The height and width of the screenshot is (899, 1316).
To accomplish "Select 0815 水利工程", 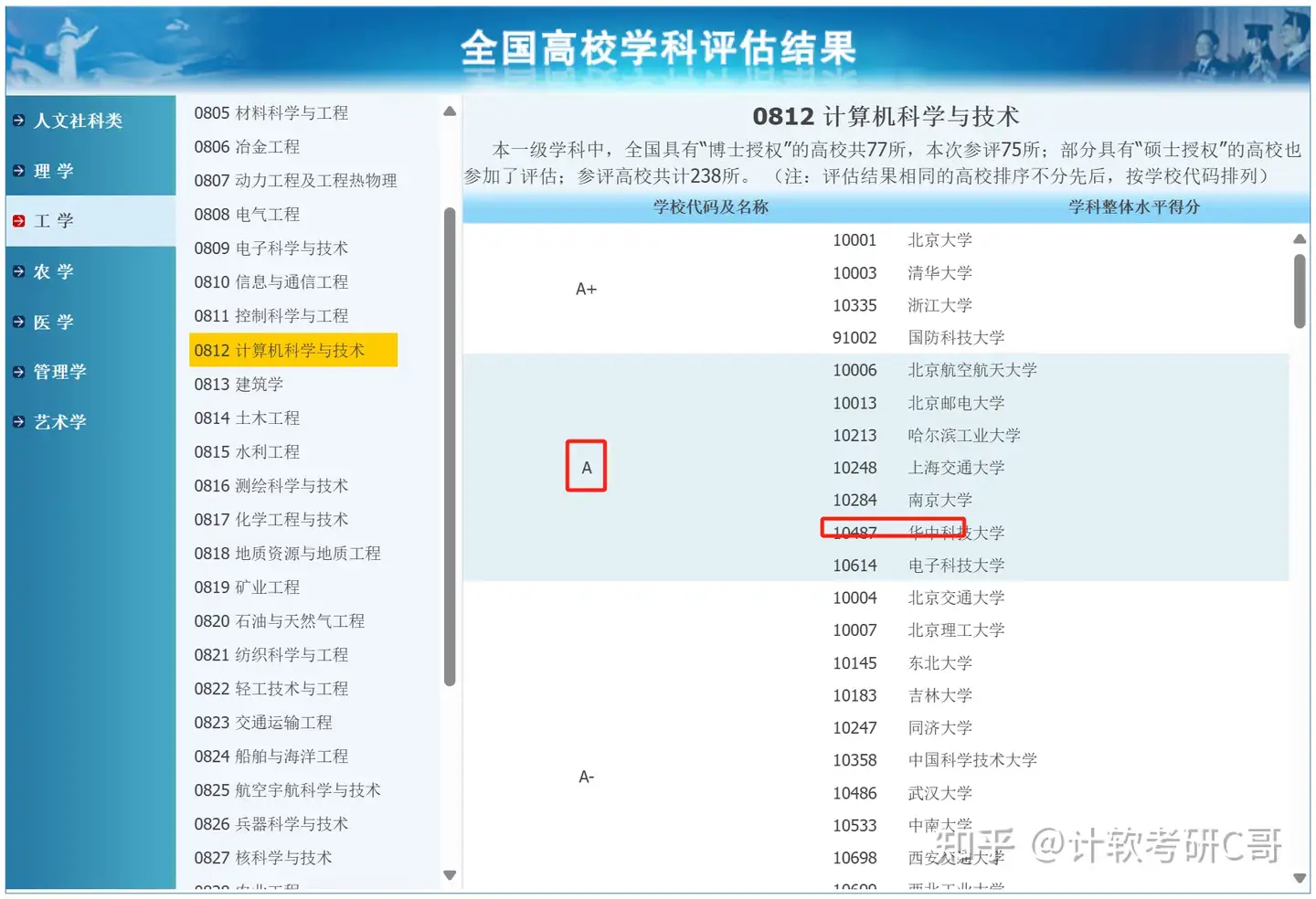I will pyautogui.click(x=247, y=452).
